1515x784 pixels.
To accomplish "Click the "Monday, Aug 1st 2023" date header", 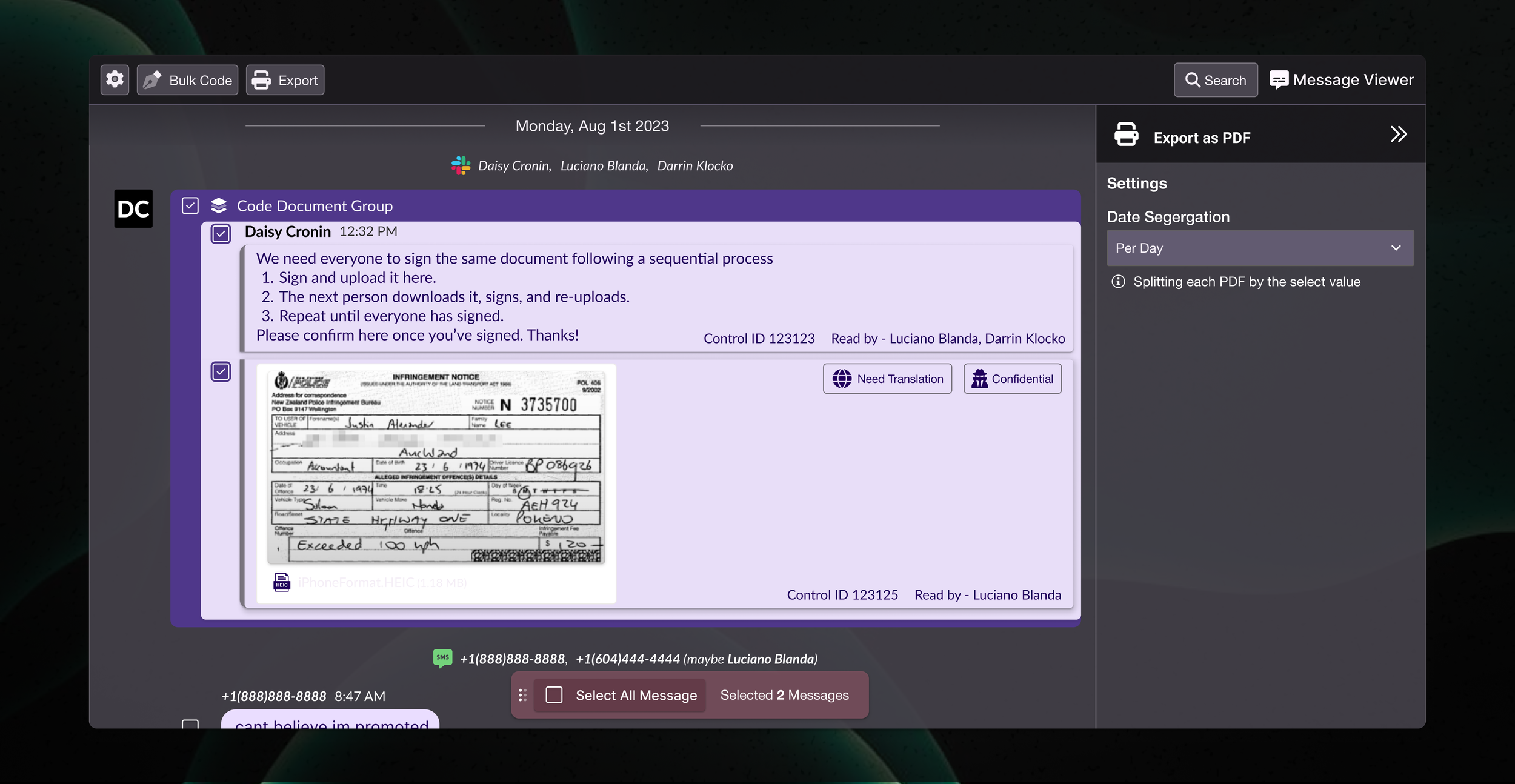I will tap(593, 126).
